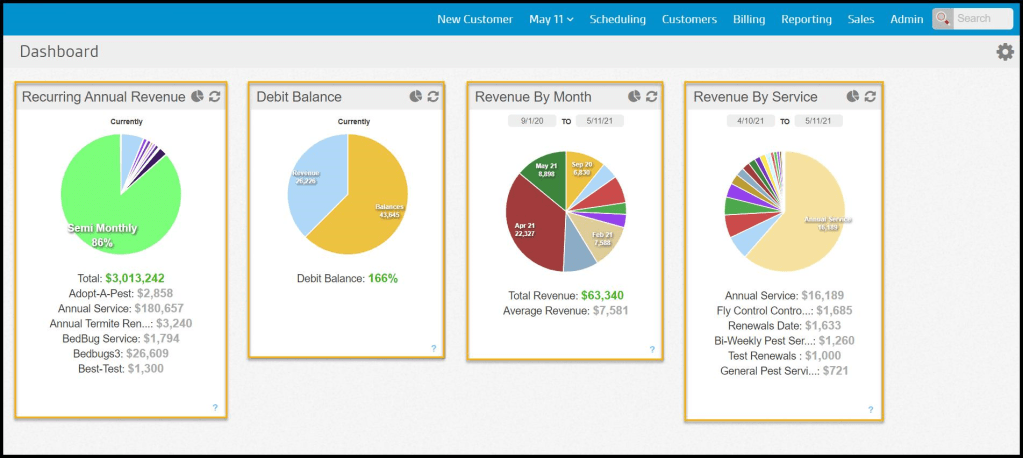Viewport: 1023px width, 458px height.
Task: Refresh the Revenue By Month widget
Action: tap(652, 97)
